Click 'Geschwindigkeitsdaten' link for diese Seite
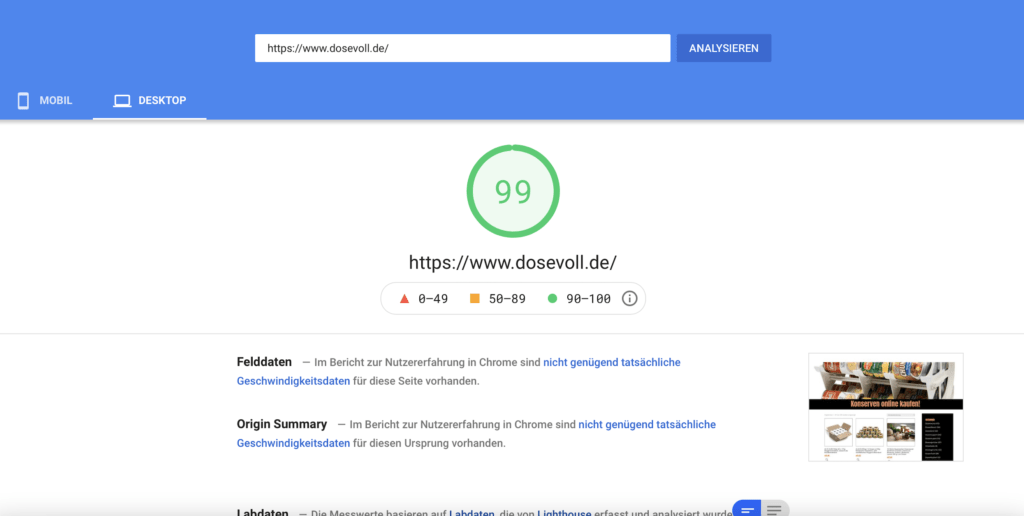 point(293,381)
